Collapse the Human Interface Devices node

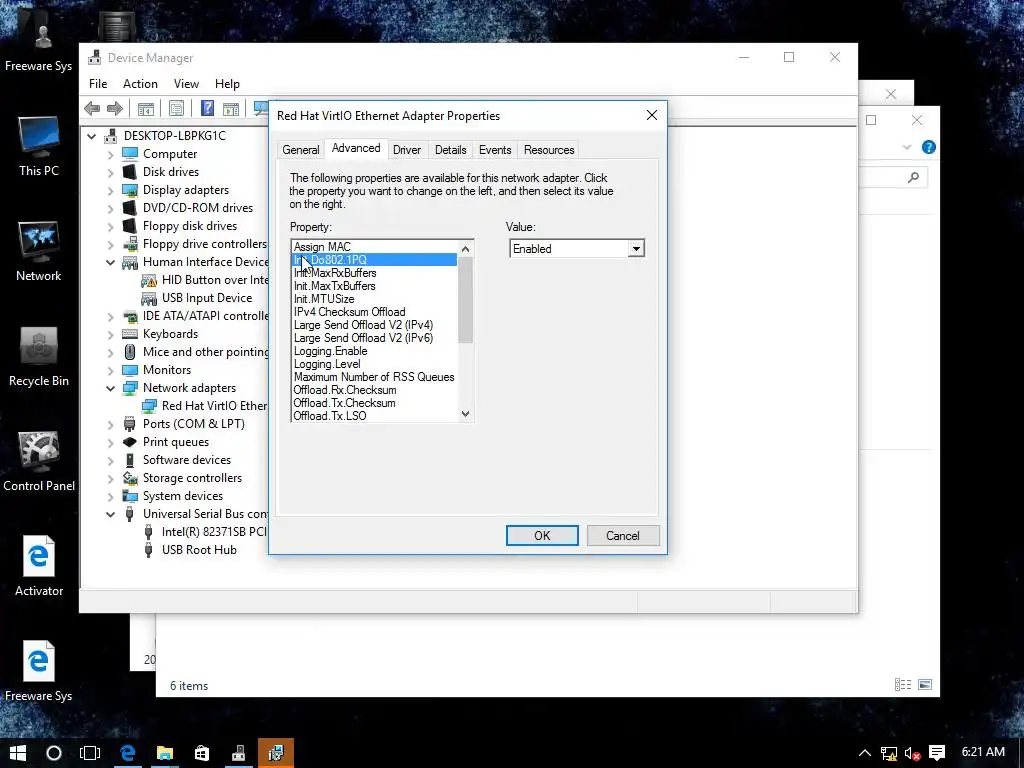[x=110, y=263]
